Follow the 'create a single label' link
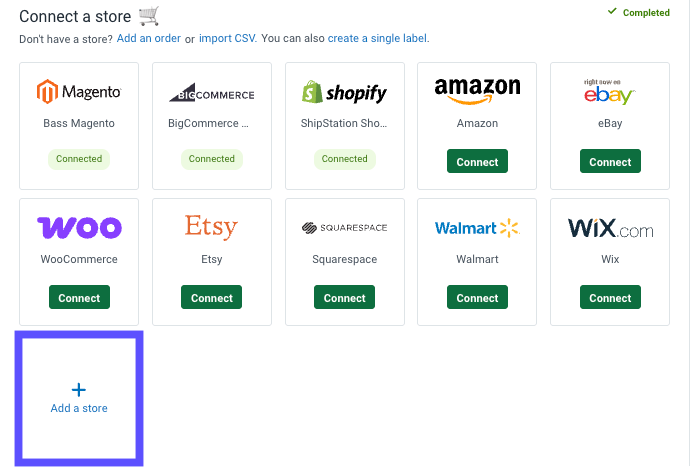This screenshot has height=467, width=691. (378, 39)
